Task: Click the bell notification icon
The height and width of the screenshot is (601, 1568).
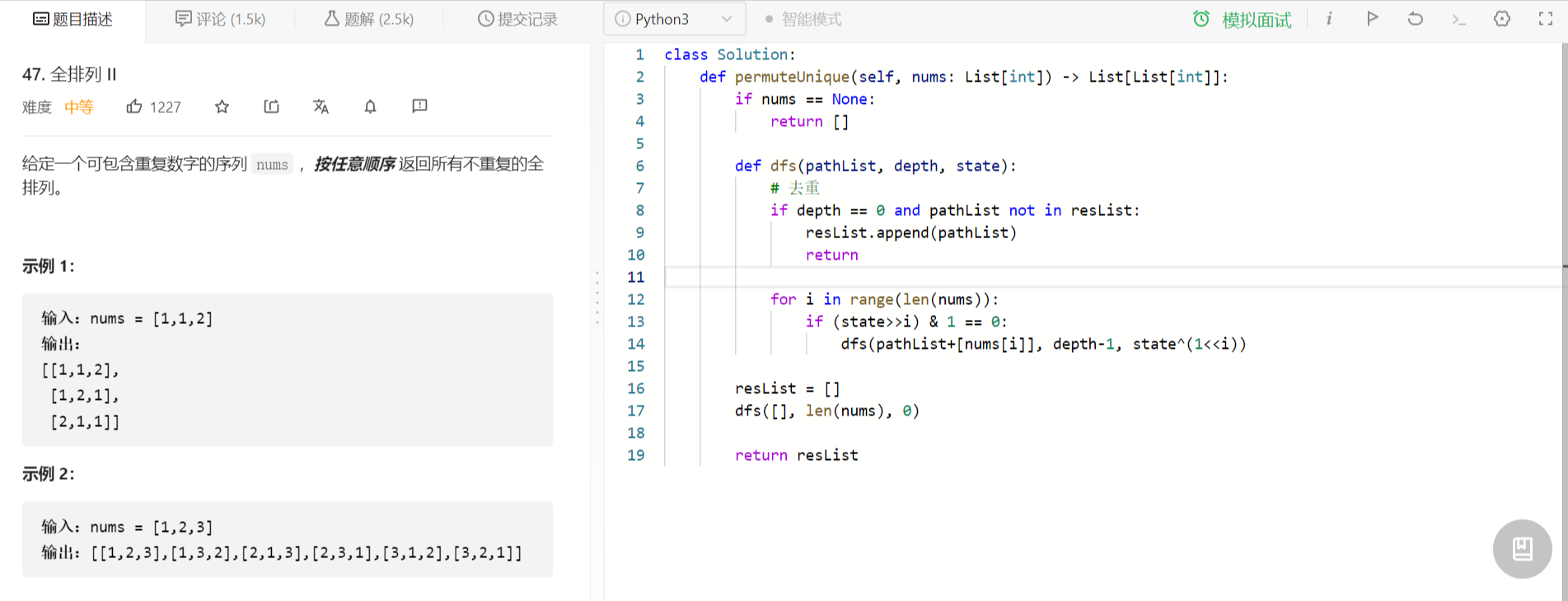Action: [x=370, y=106]
